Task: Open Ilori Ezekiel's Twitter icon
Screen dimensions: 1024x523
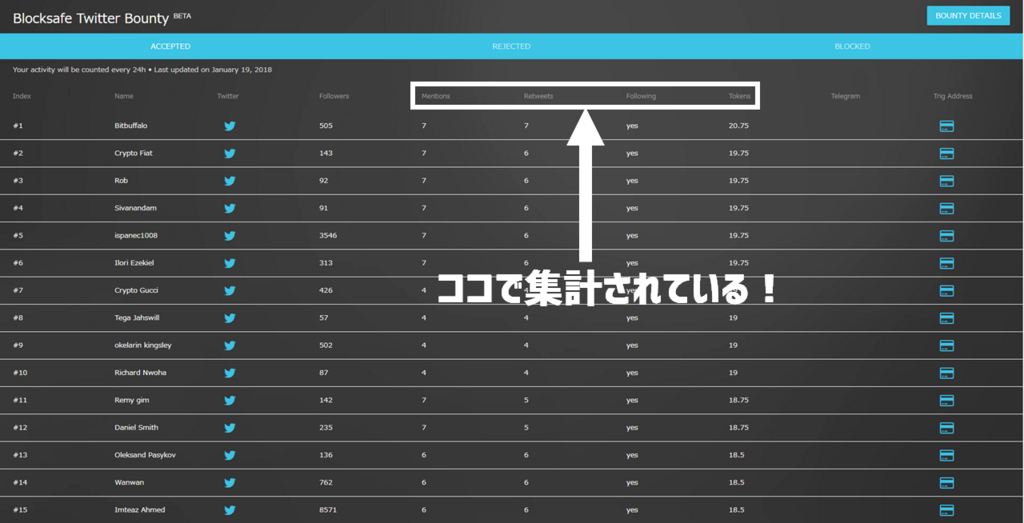Action: coord(230,263)
